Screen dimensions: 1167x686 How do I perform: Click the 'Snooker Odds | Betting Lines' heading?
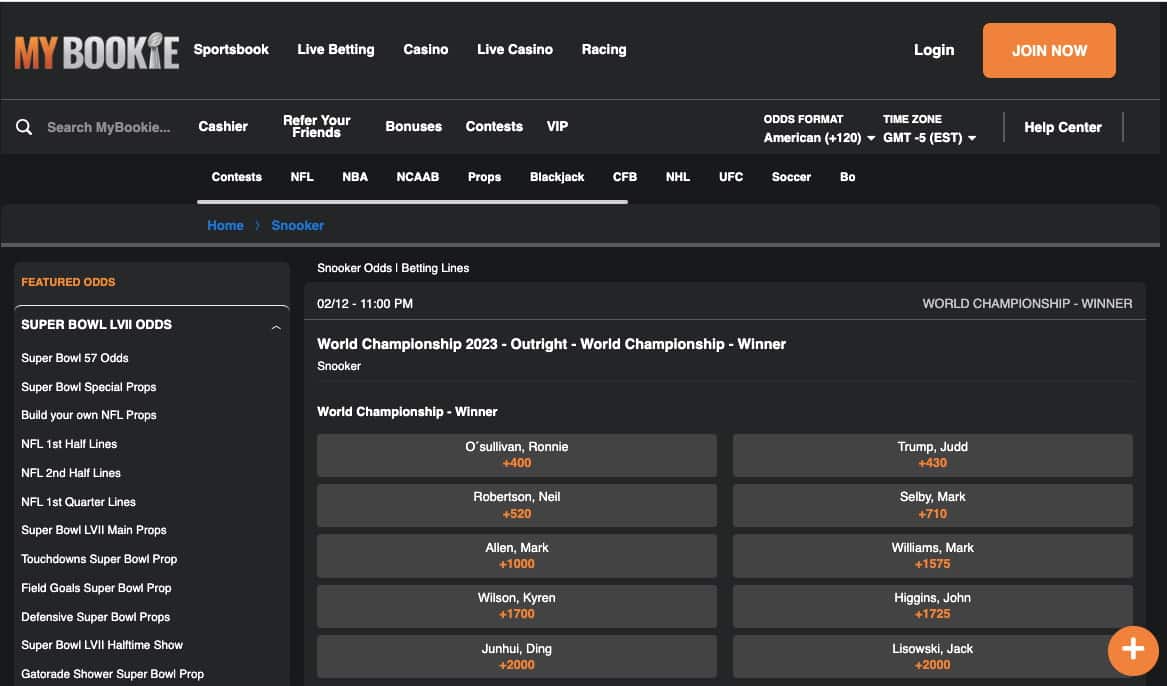click(x=393, y=268)
